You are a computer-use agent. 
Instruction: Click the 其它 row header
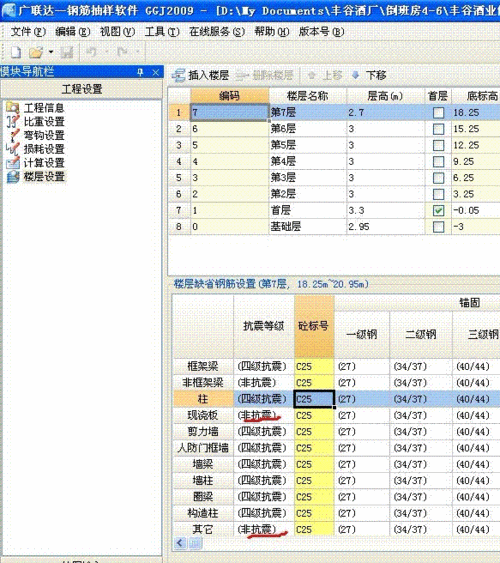point(203,529)
